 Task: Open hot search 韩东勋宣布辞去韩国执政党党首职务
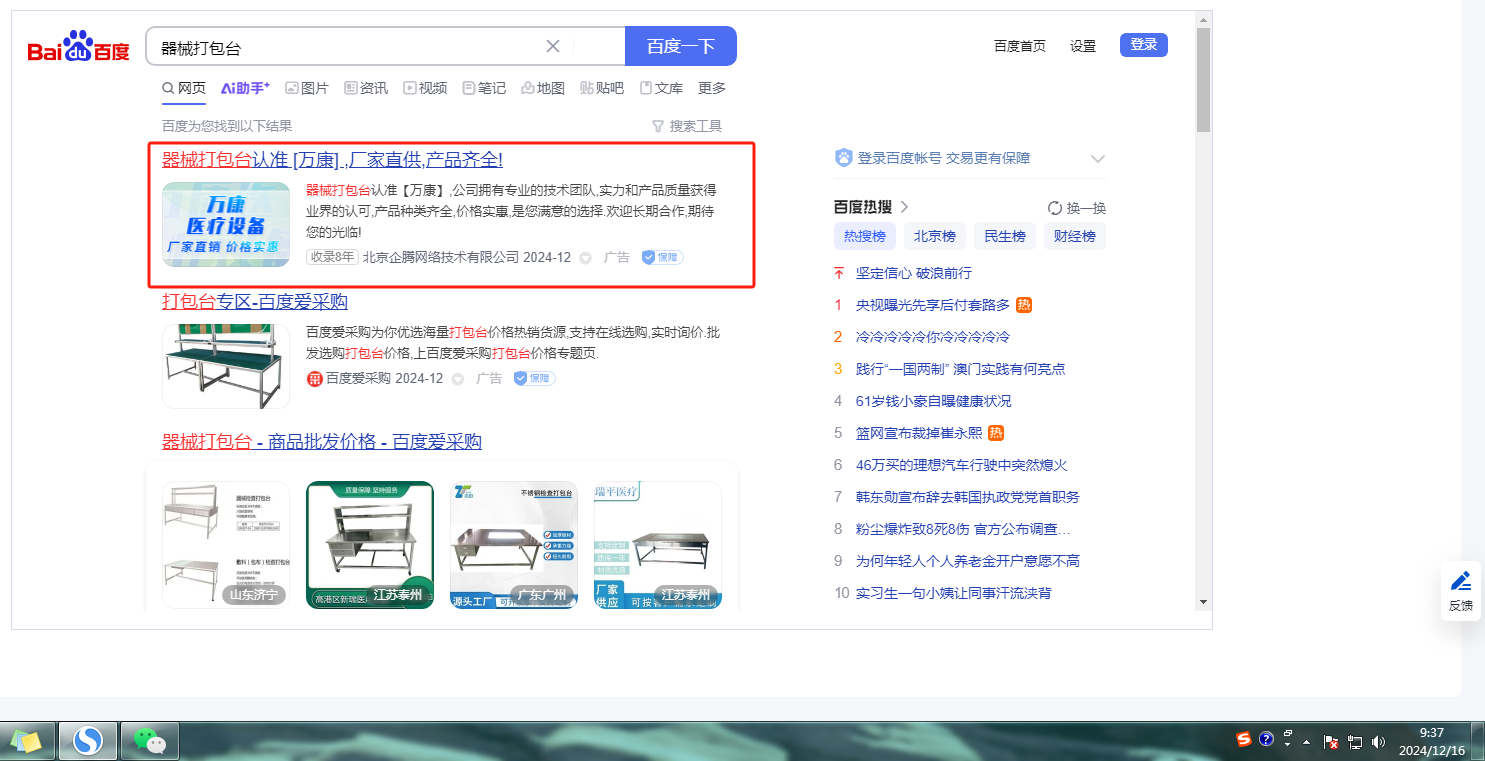coord(968,497)
